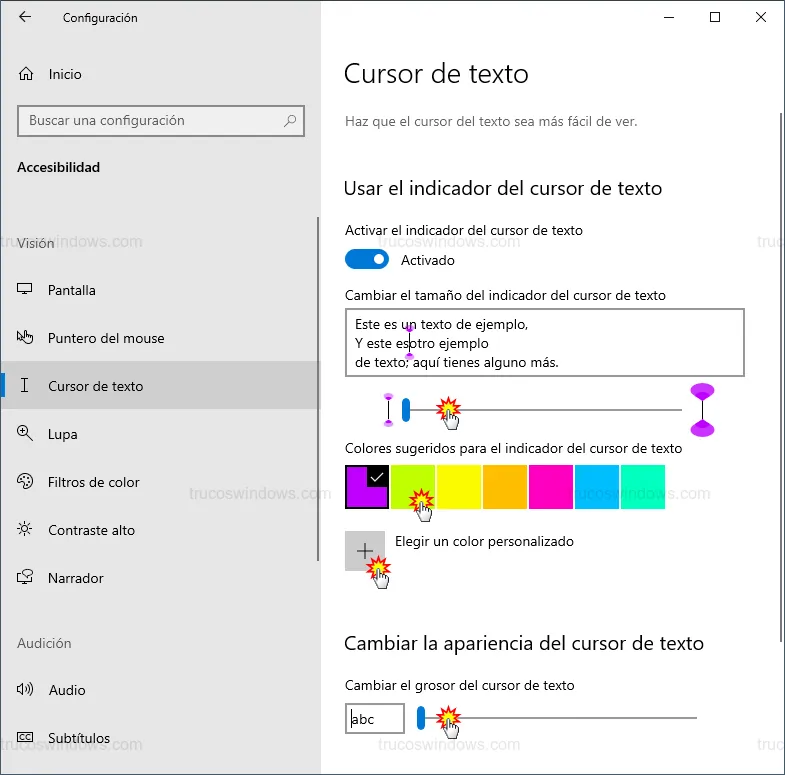Click the cursor indicator size slider handle
The image size is (785, 775).
tap(406, 410)
